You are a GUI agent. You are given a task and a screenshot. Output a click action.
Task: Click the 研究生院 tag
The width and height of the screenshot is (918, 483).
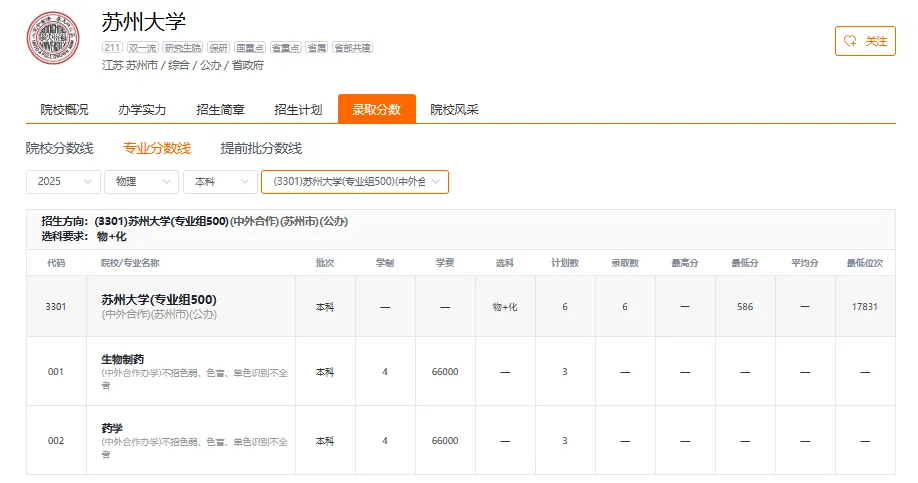click(x=183, y=47)
